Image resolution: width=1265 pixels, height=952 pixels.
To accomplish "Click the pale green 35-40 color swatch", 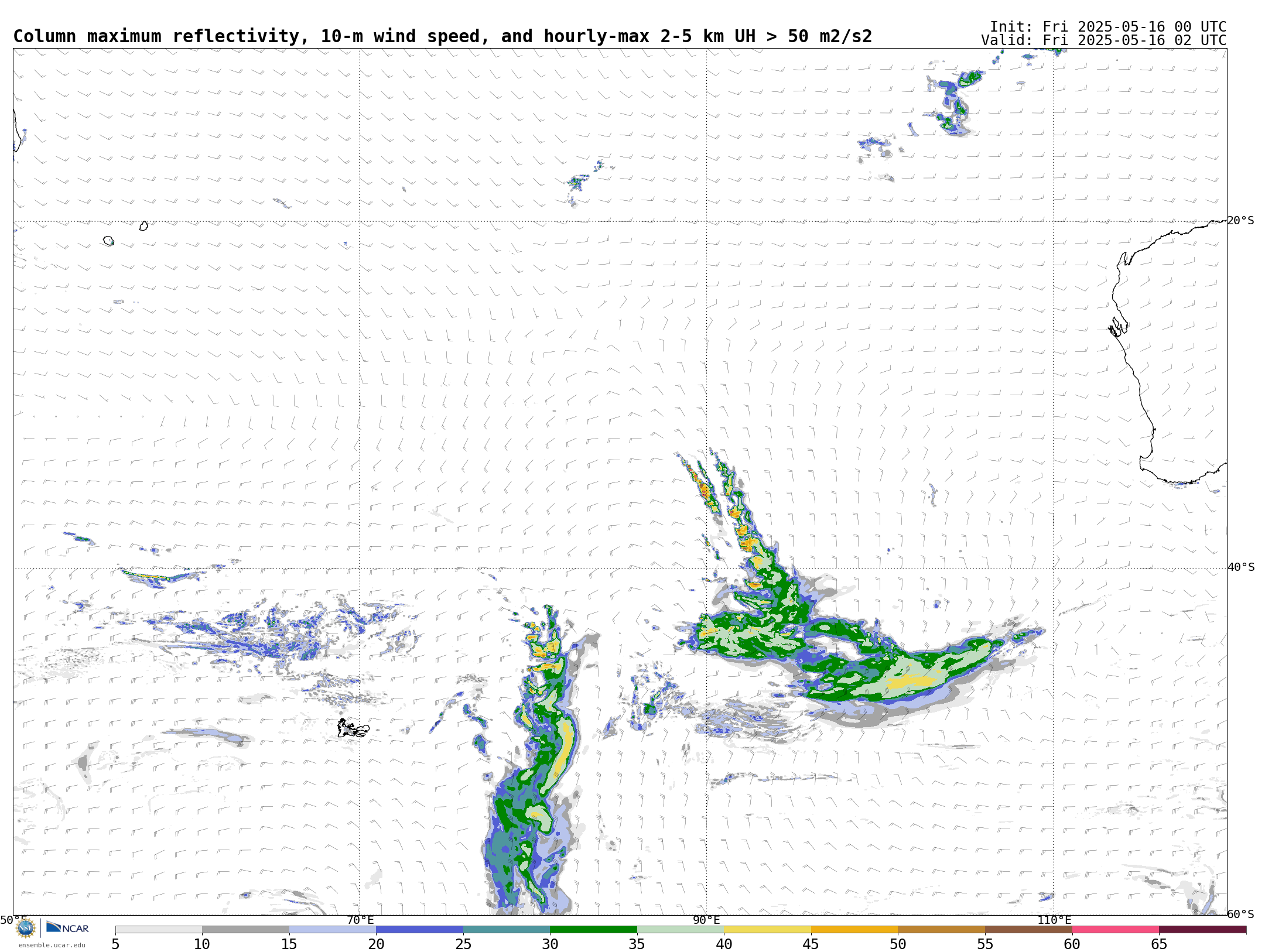I will [x=681, y=930].
